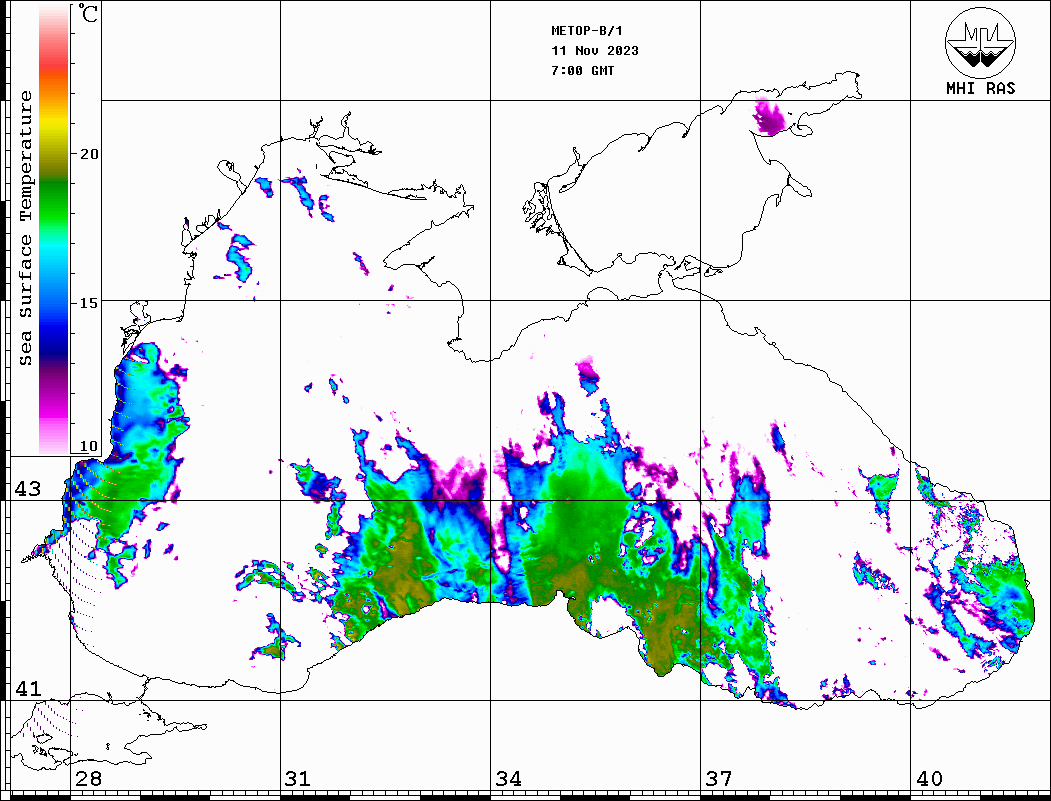
Task: Click longitude label 37
Action: (719, 779)
